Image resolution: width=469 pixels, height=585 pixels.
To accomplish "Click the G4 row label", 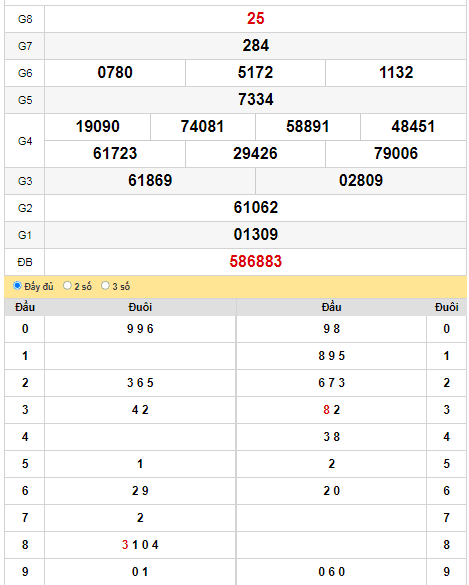I will [x=25, y=141].
